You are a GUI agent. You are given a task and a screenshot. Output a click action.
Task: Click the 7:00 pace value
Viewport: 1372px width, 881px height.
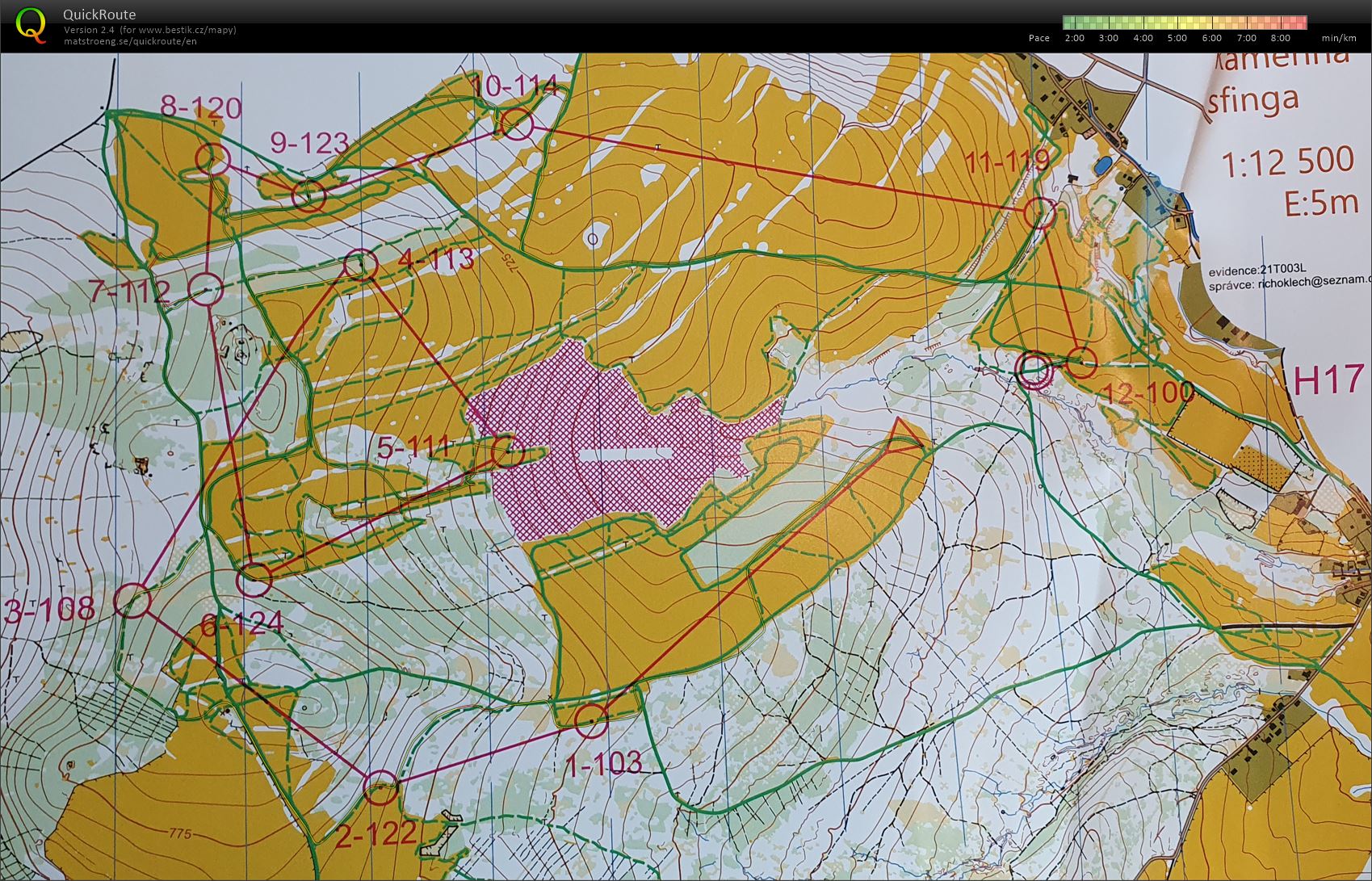click(1246, 38)
